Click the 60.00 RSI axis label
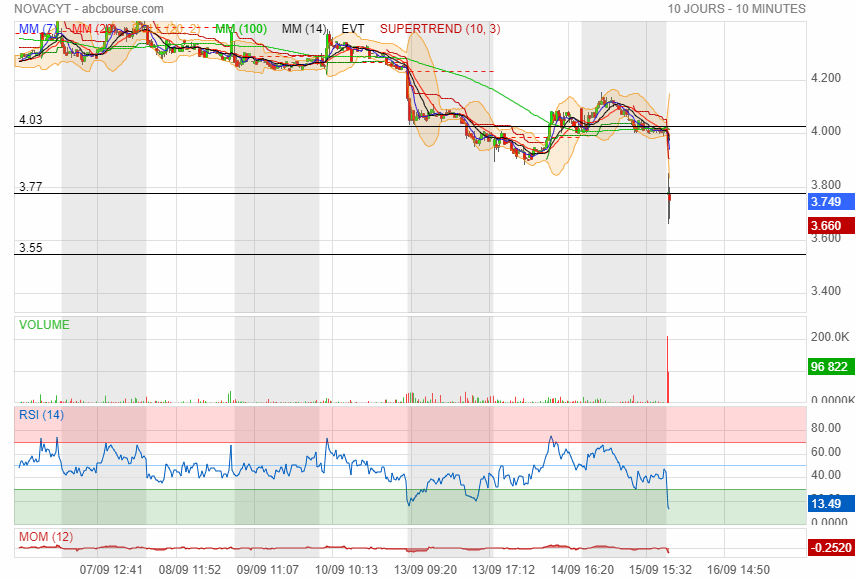 tap(826, 452)
